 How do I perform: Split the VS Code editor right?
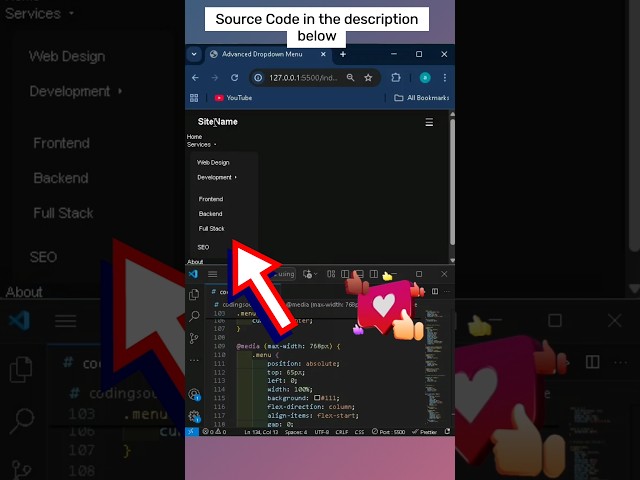[x=435, y=291]
